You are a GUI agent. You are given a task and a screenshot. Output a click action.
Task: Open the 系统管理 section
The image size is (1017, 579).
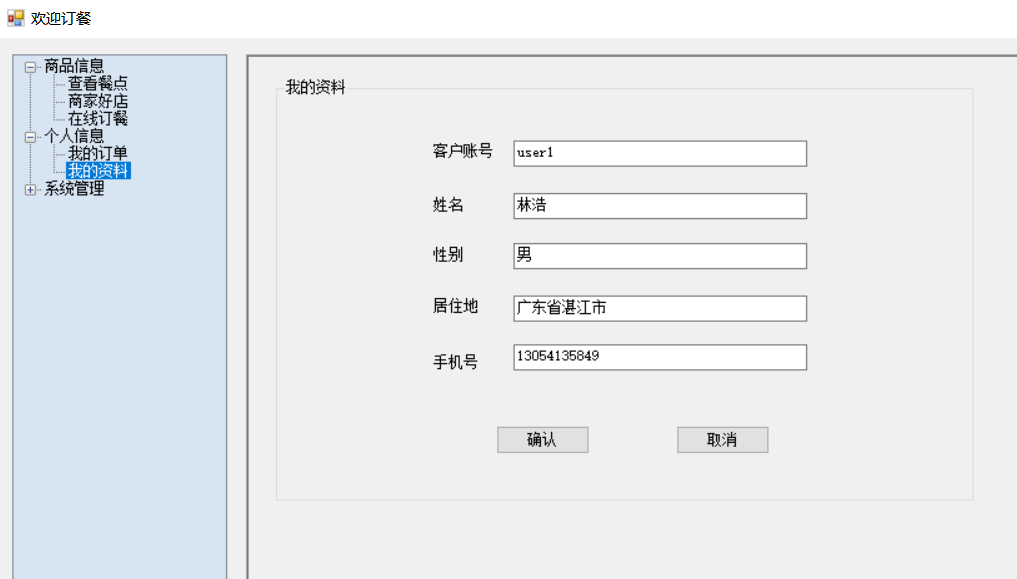(x=72, y=188)
